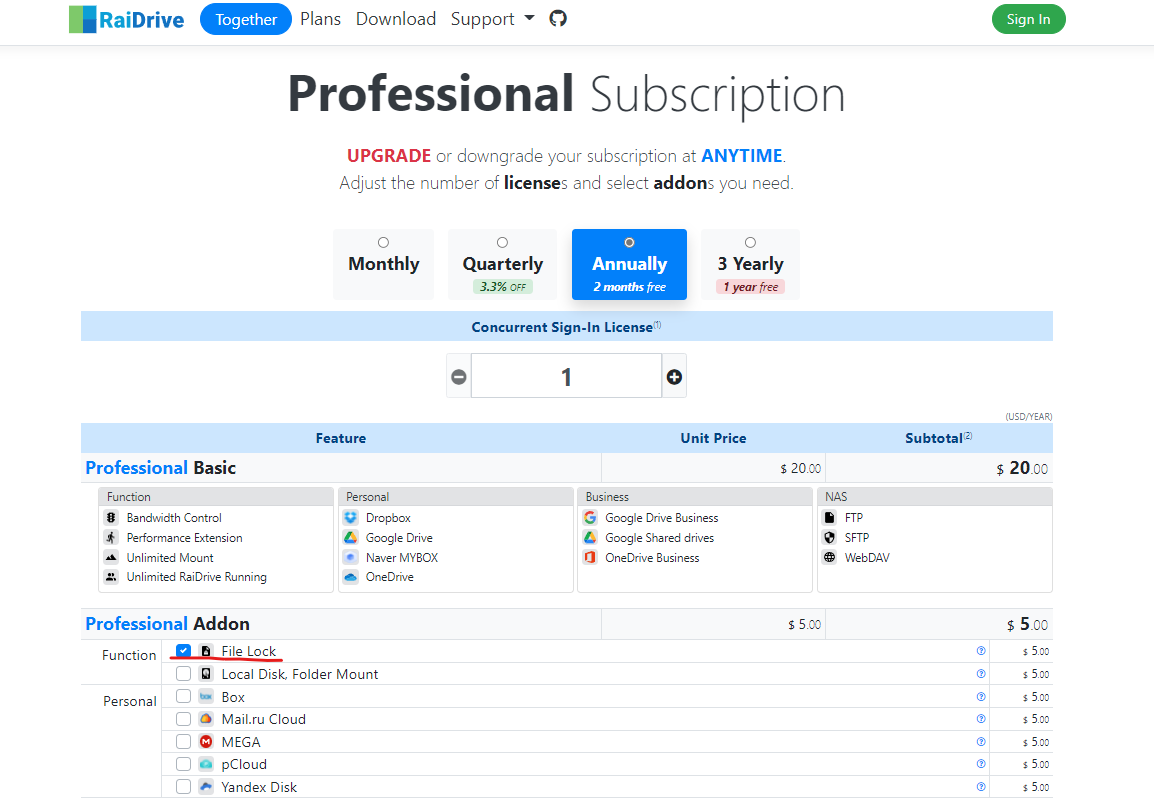Click the green Sign In button
Screen dimensions: 1154x798
point(1028,18)
